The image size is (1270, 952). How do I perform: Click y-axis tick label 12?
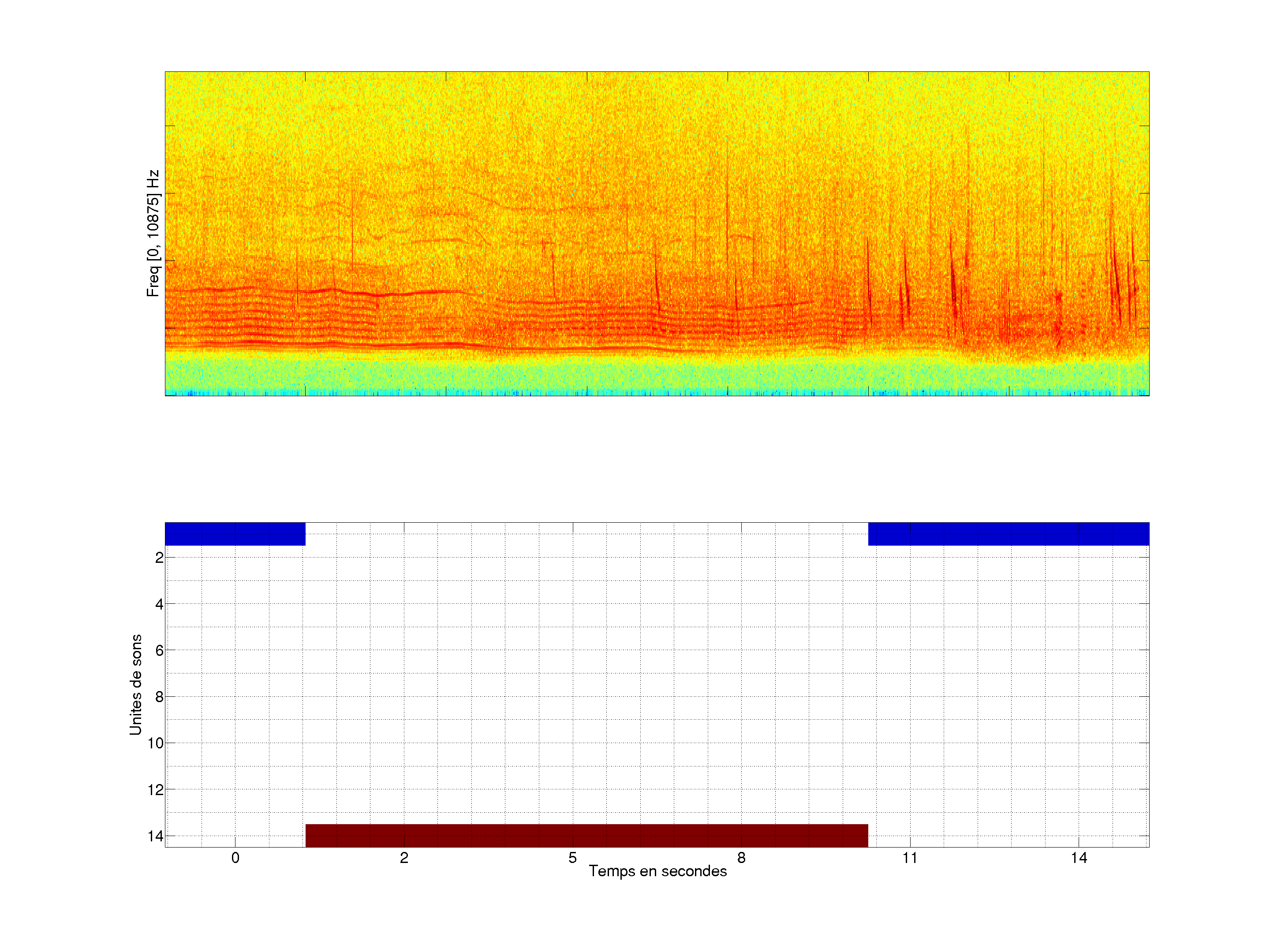[156, 790]
